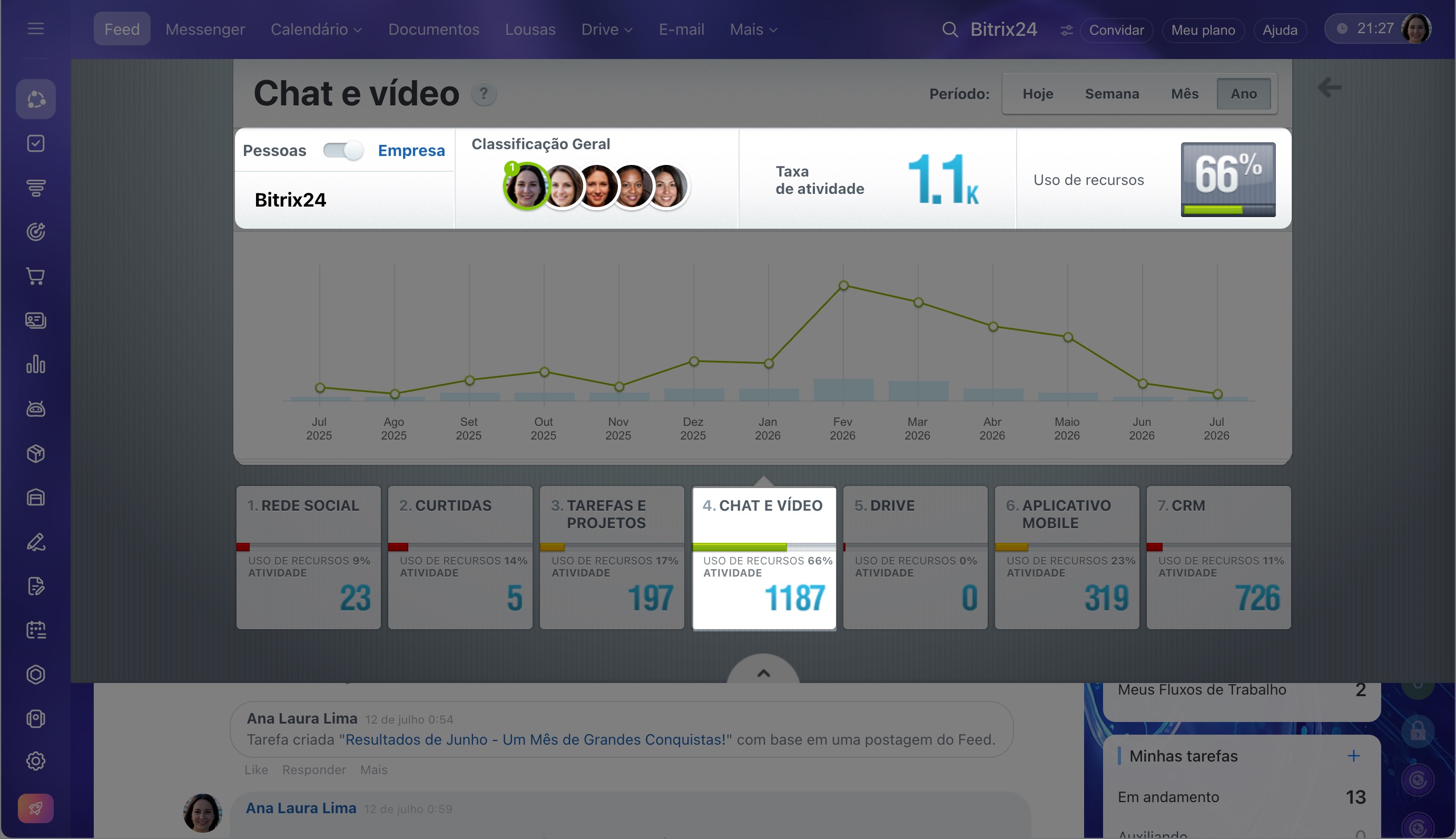This screenshot has width=1456, height=839.
Task: Click the Empresa label
Action: [x=411, y=150]
